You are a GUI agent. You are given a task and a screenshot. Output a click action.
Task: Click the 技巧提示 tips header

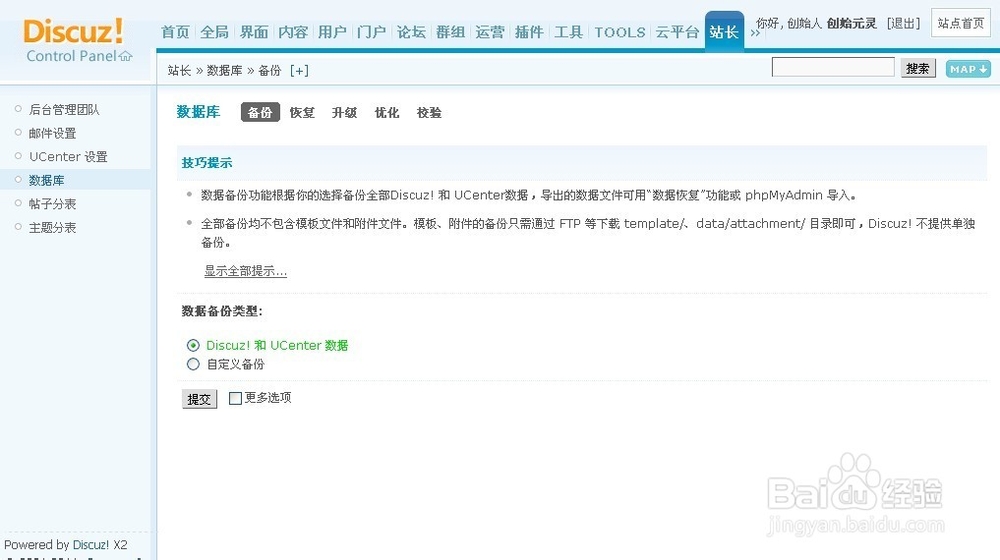coord(207,163)
